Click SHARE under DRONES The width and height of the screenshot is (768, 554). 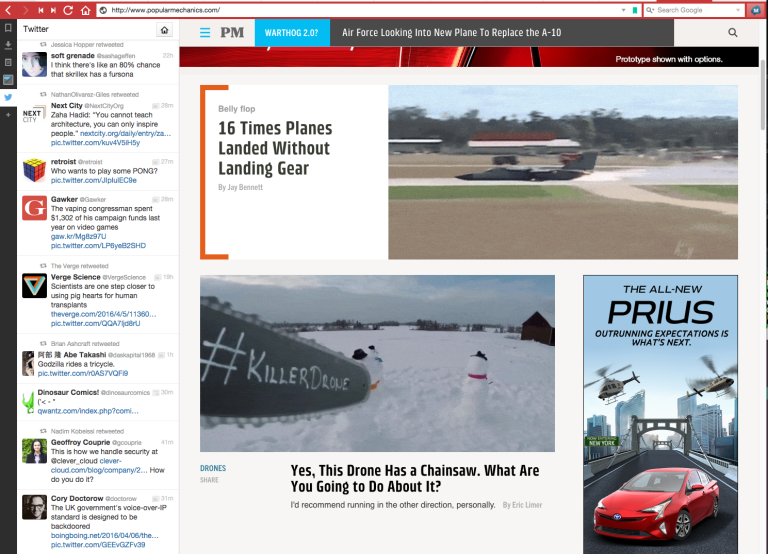209,480
